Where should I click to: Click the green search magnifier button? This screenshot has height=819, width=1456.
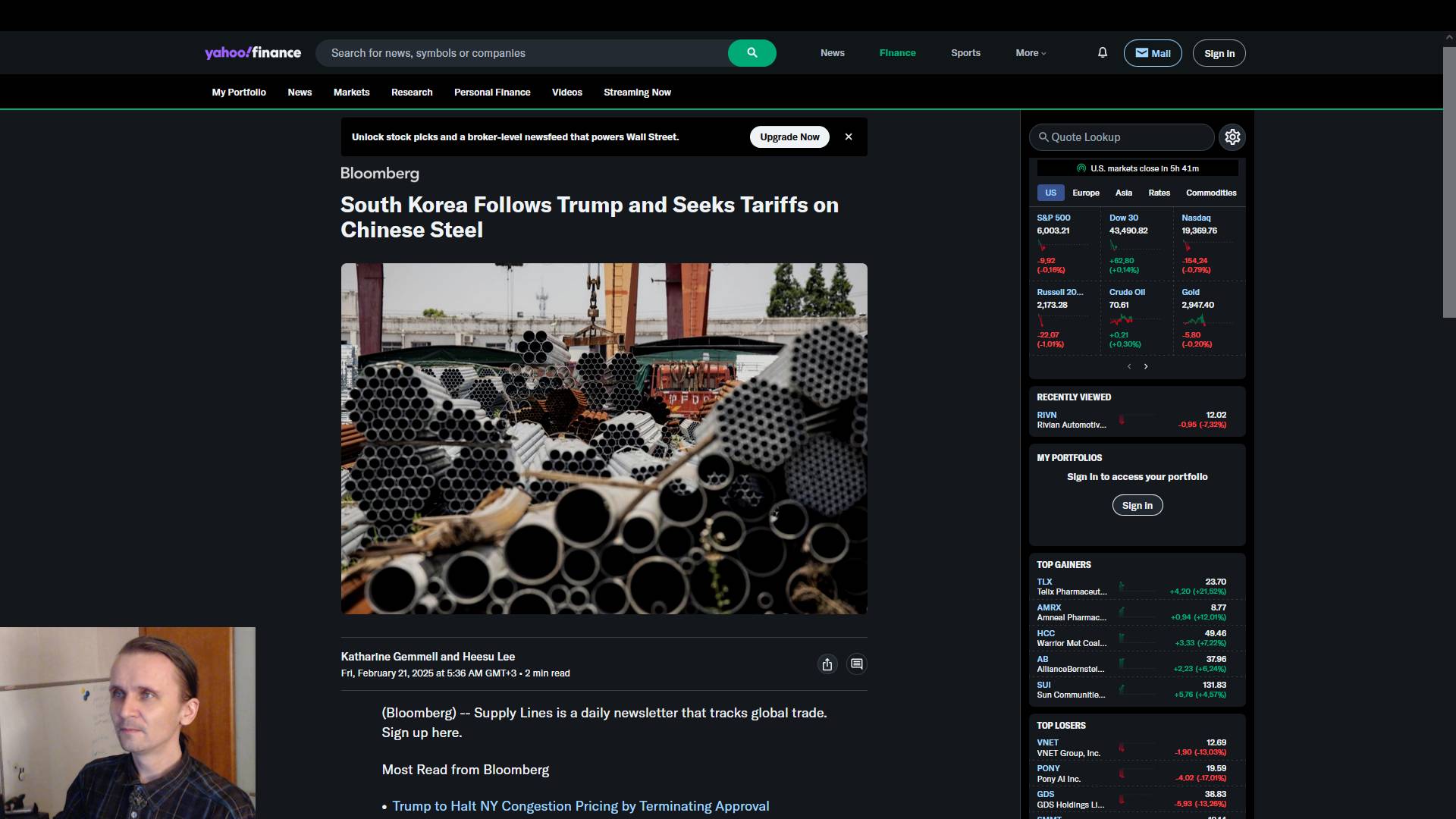click(752, 53)
